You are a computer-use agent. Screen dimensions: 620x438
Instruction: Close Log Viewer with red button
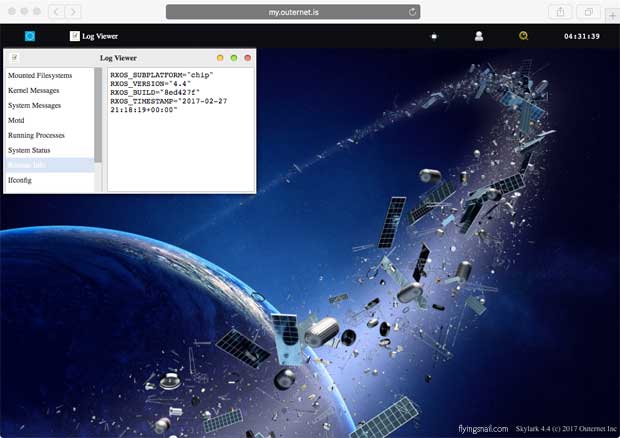(248, 58)
